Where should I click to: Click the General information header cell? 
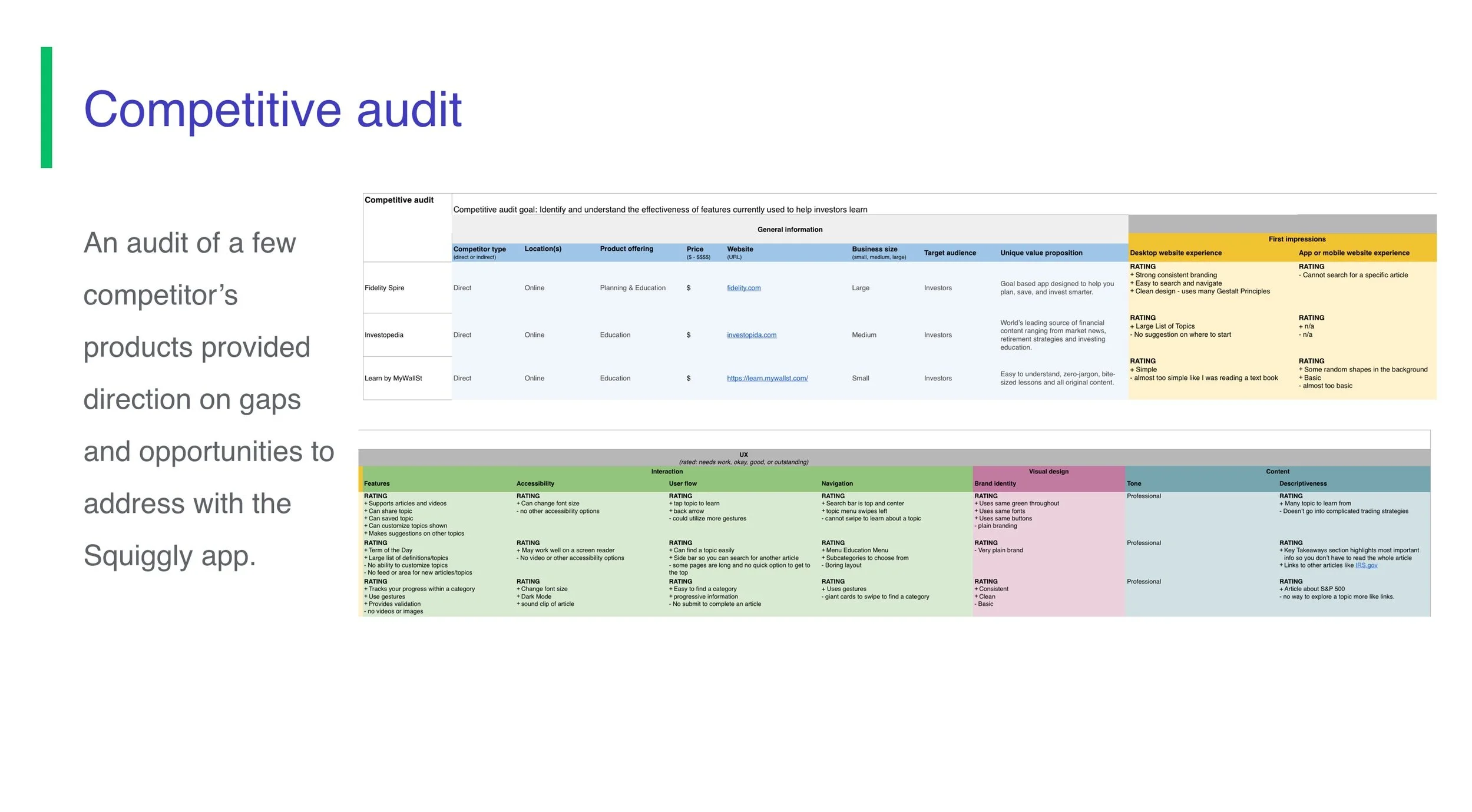[x=789, y=230]
